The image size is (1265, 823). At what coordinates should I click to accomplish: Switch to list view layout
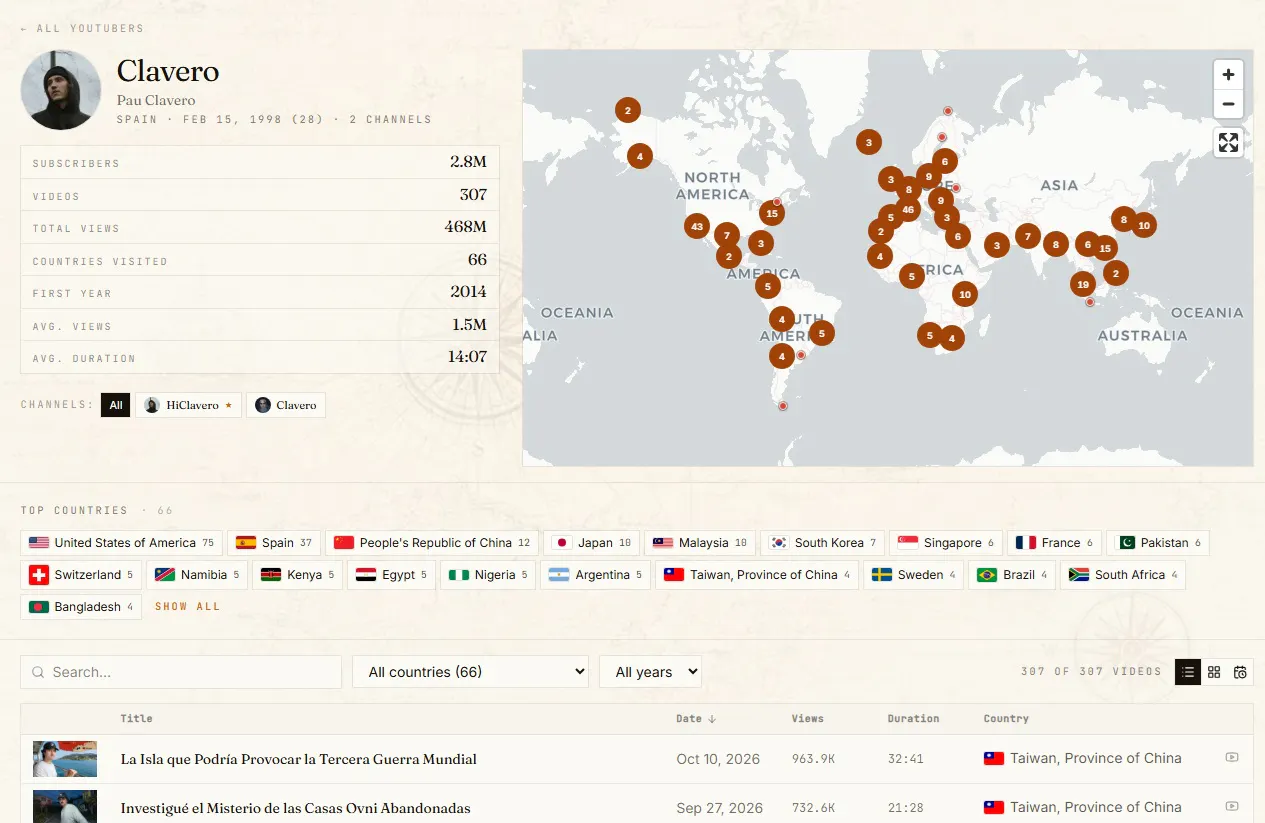[x=1188, y=672]
